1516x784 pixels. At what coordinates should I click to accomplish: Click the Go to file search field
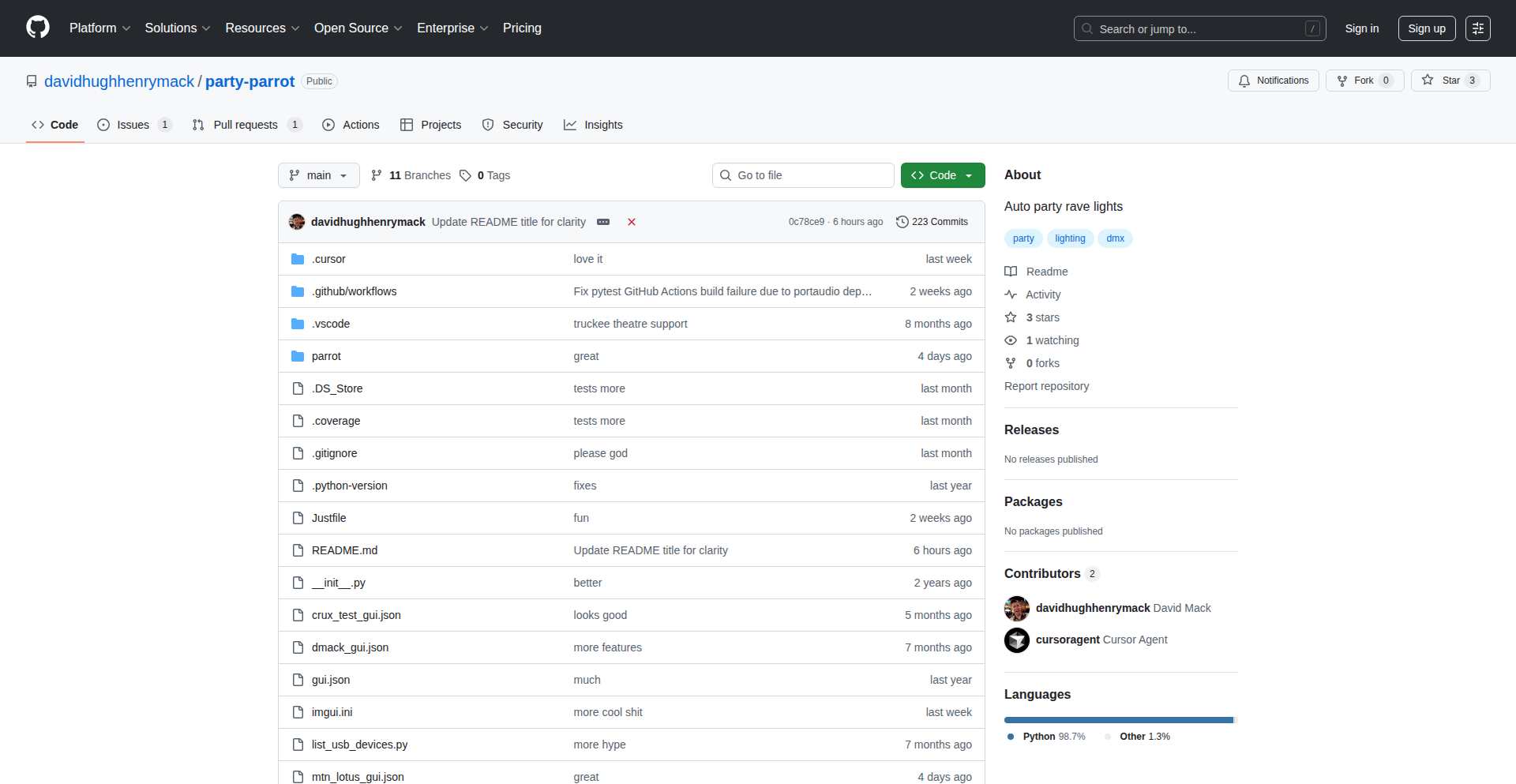(803, 175)
